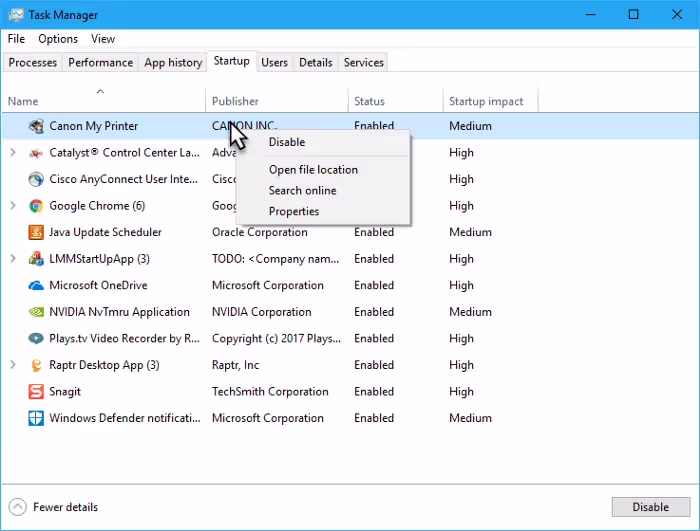This screenshot has width=700, height=531.
Task: Sort by the Startup impact column header
Action: pos(491,99)
